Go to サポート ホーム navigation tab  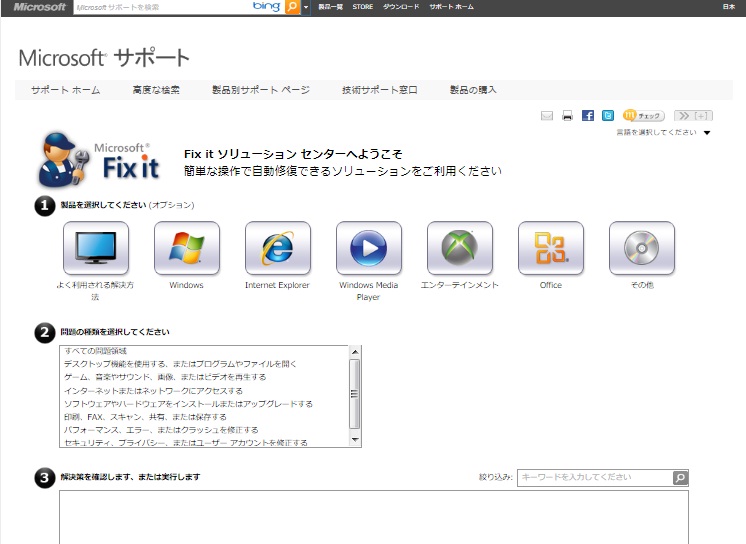click(x=66, y=90)
